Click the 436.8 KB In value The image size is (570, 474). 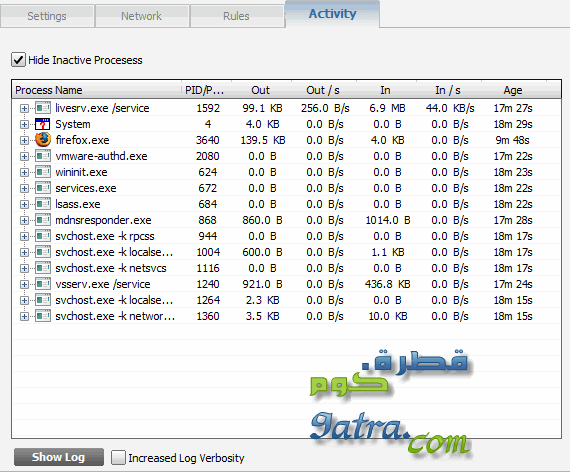coord(388,284)
